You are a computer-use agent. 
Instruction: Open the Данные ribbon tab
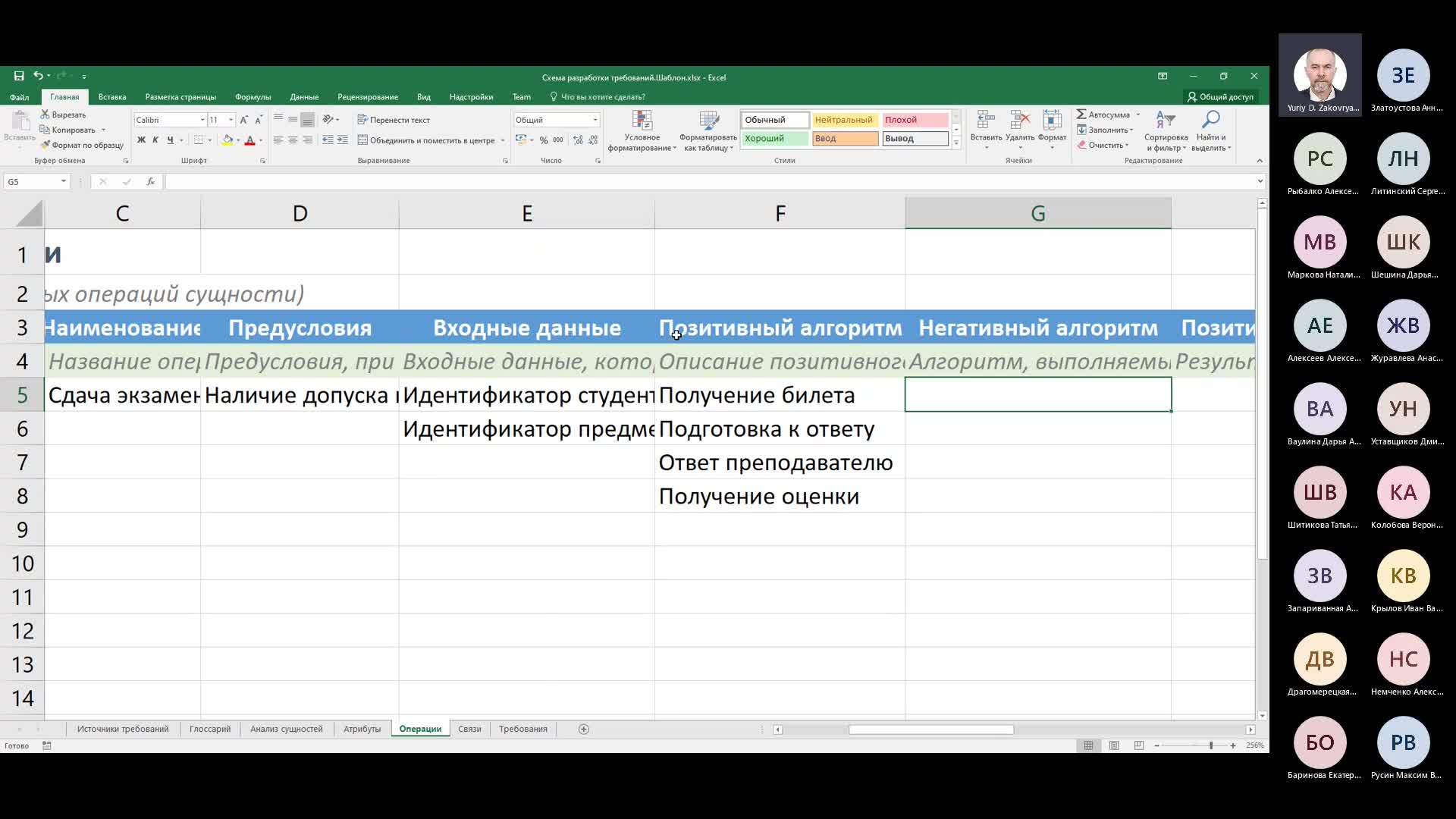coord(304,97)
